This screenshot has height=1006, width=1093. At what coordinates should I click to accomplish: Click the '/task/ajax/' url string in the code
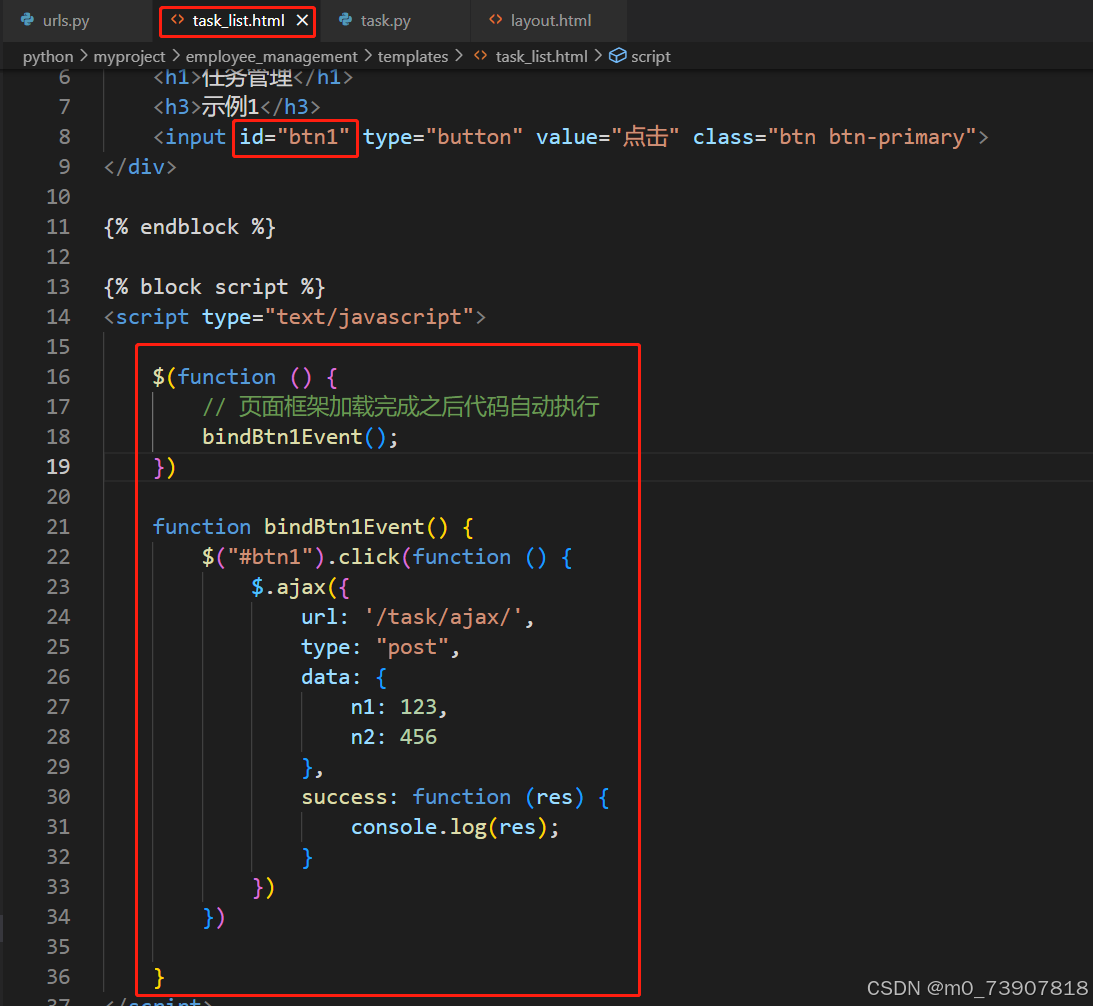click(x=440, y=616)
